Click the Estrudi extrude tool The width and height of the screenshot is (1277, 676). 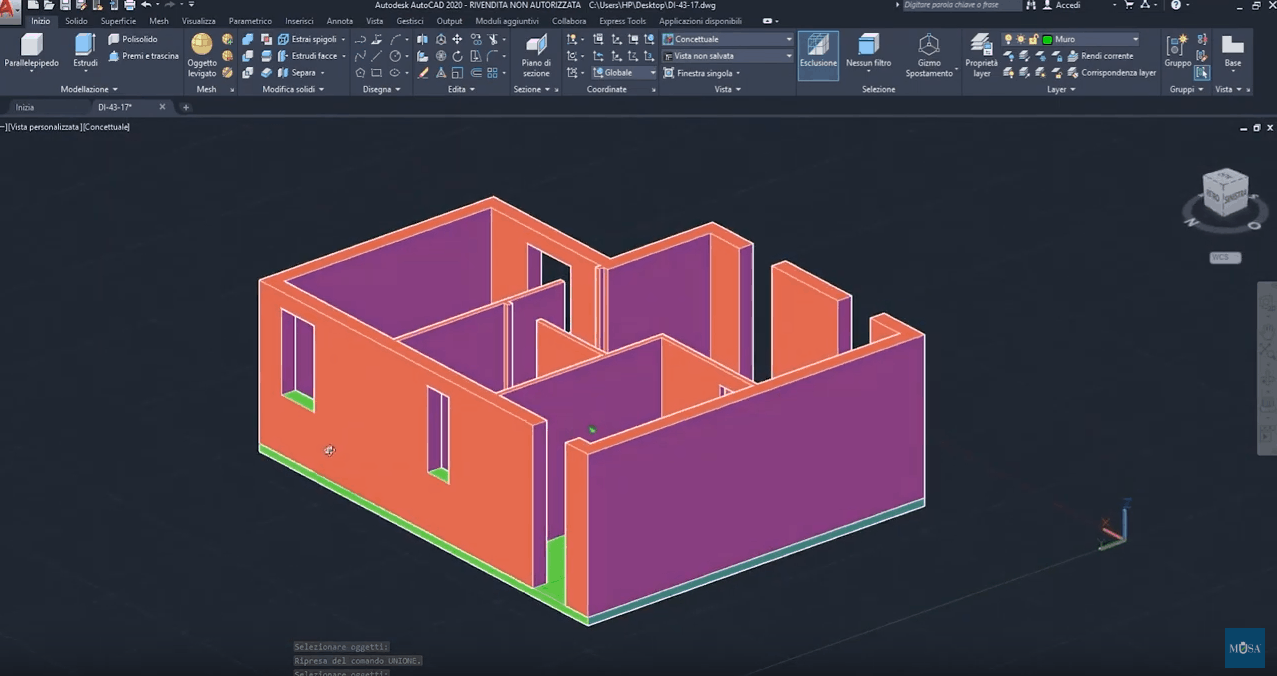click(x=85, y=50)
